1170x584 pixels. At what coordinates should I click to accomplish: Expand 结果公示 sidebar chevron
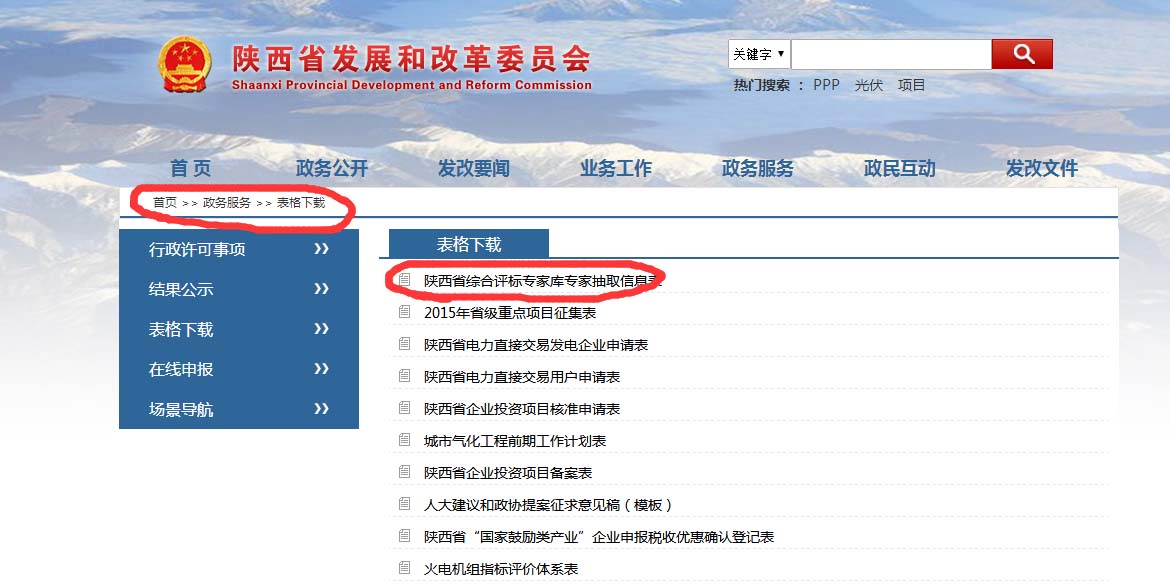321,289
